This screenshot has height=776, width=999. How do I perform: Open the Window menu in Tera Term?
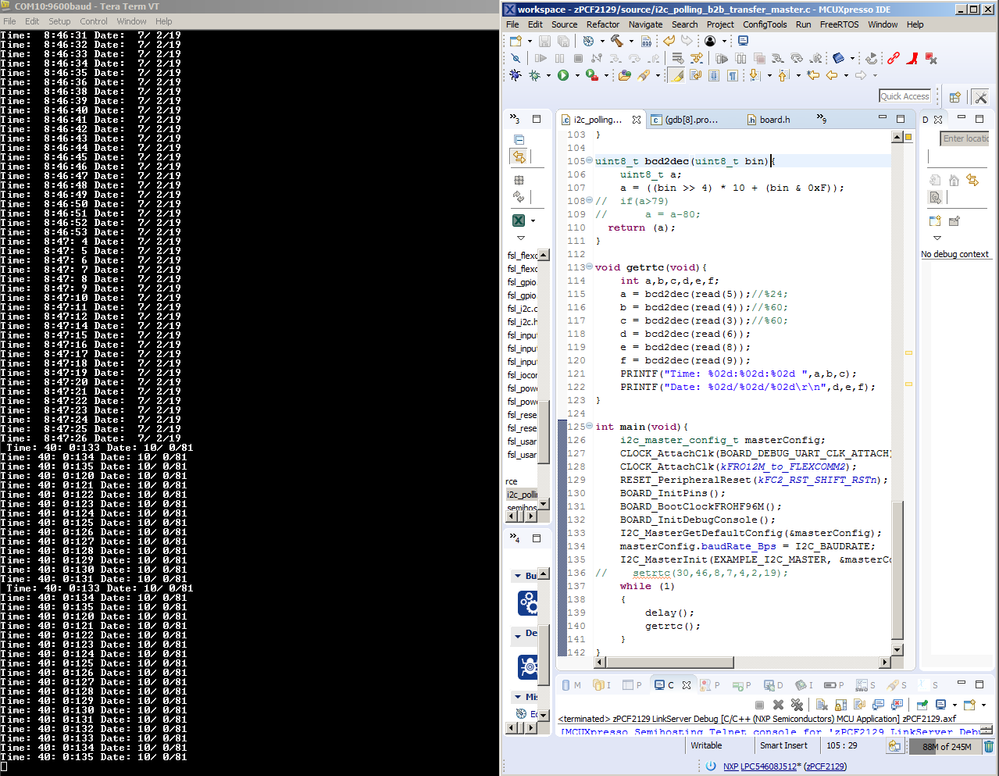tap(131, 21)
